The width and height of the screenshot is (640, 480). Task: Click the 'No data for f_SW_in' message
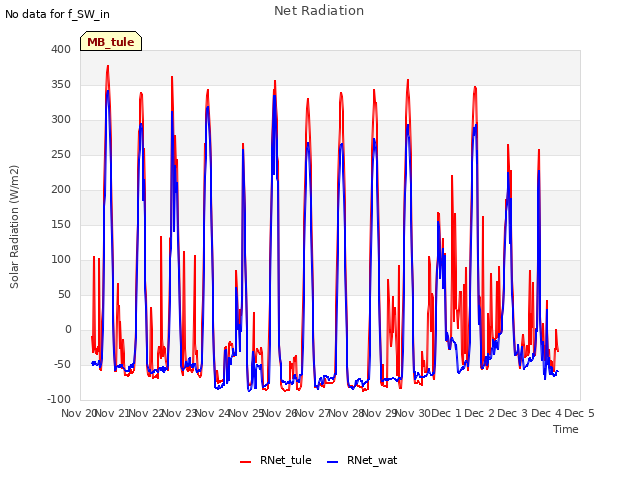coord(57,14)
